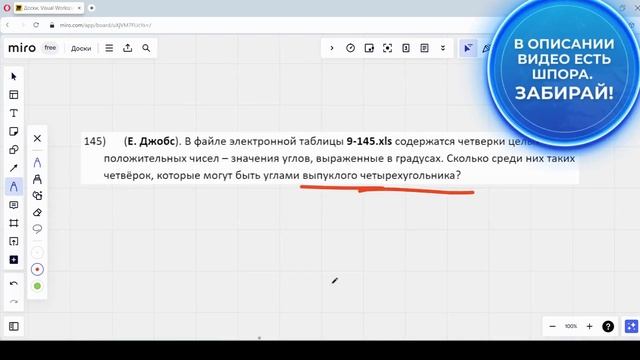
Task: Reload the browser page
Action: 36,25
